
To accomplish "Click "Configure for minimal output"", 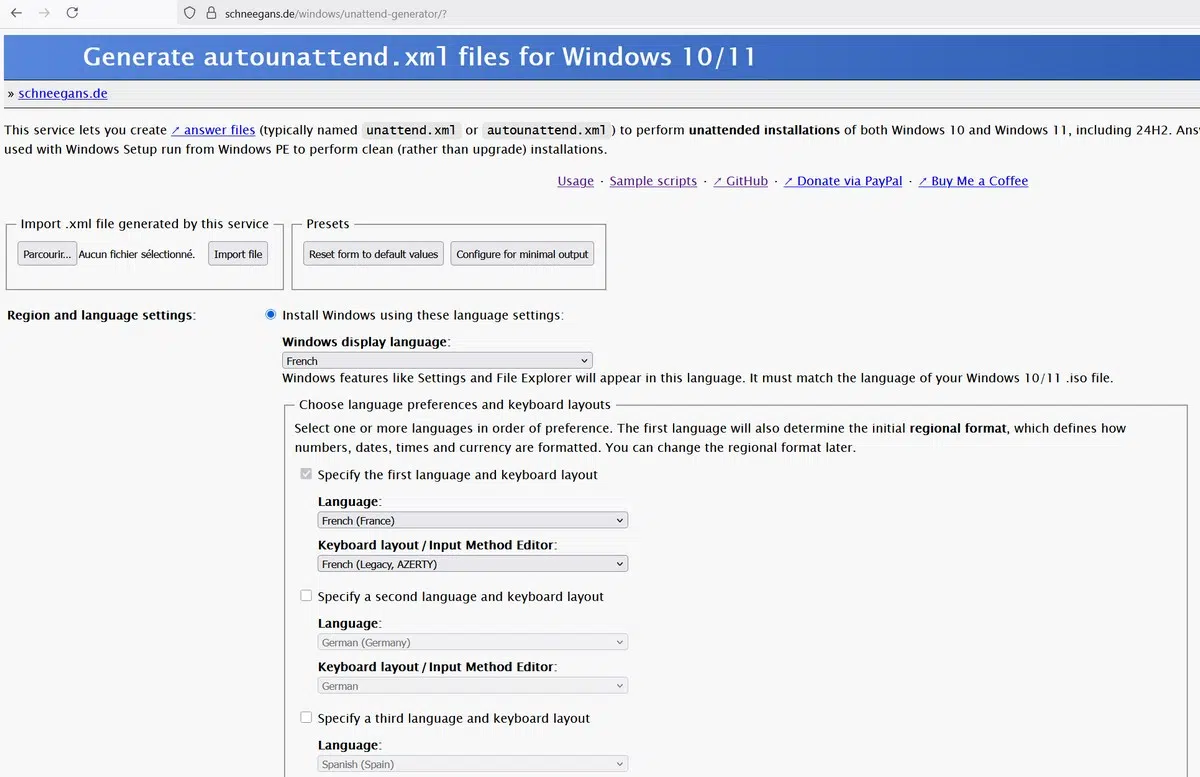I will tap(522, 253).
